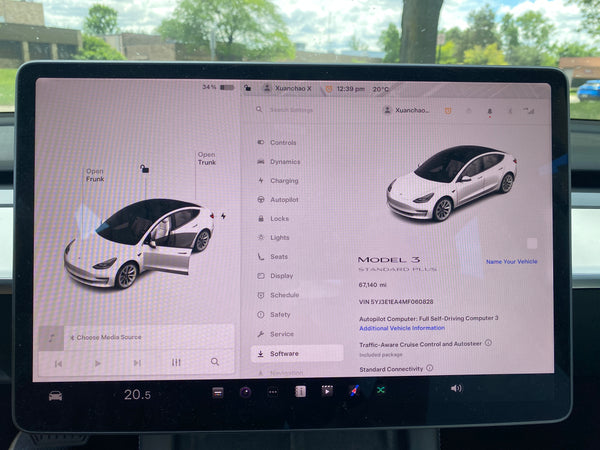600x450 pixels.
Task: Tap Choose Media Source
Action: pos(106,337)
